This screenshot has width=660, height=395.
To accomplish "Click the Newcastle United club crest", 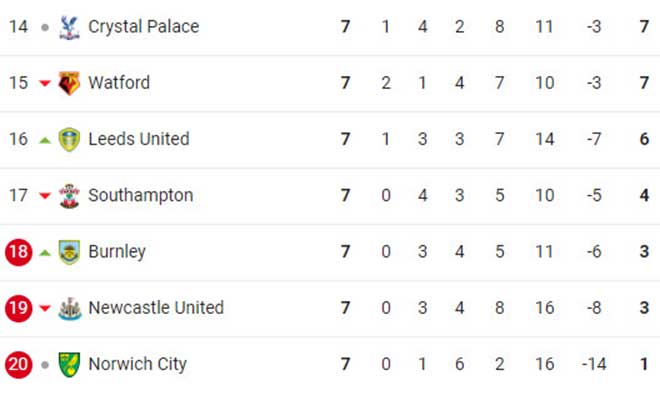I will 69,308.
